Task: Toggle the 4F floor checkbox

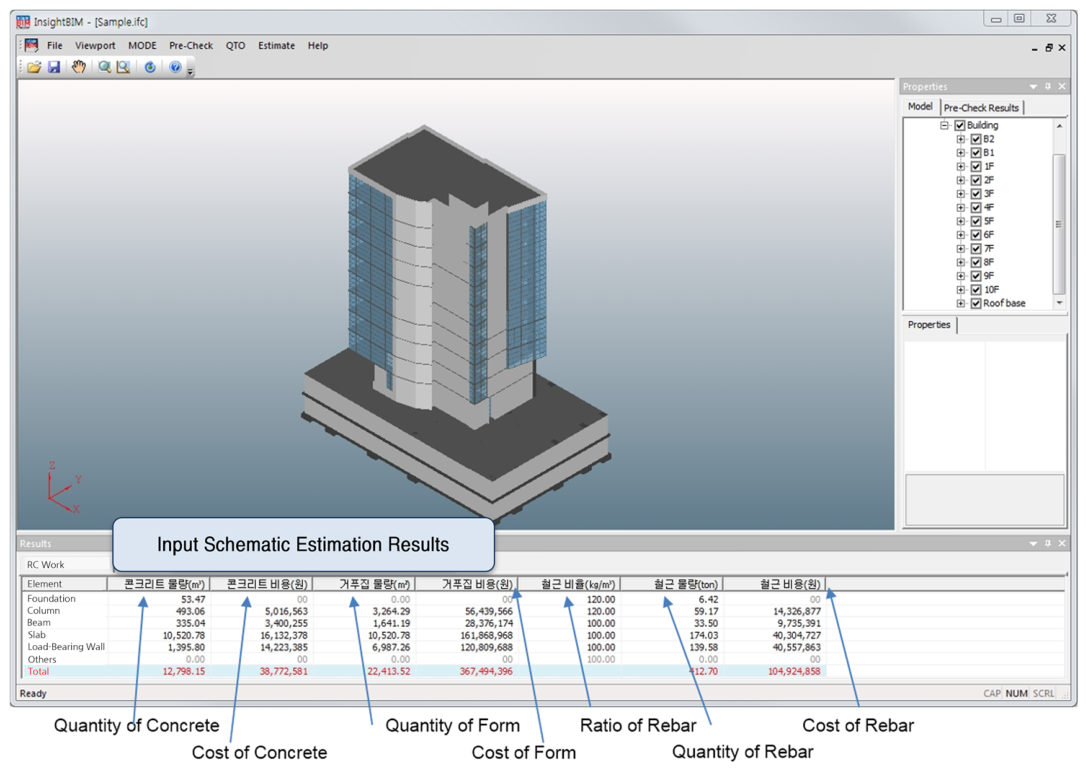Action: click(976, 208)
